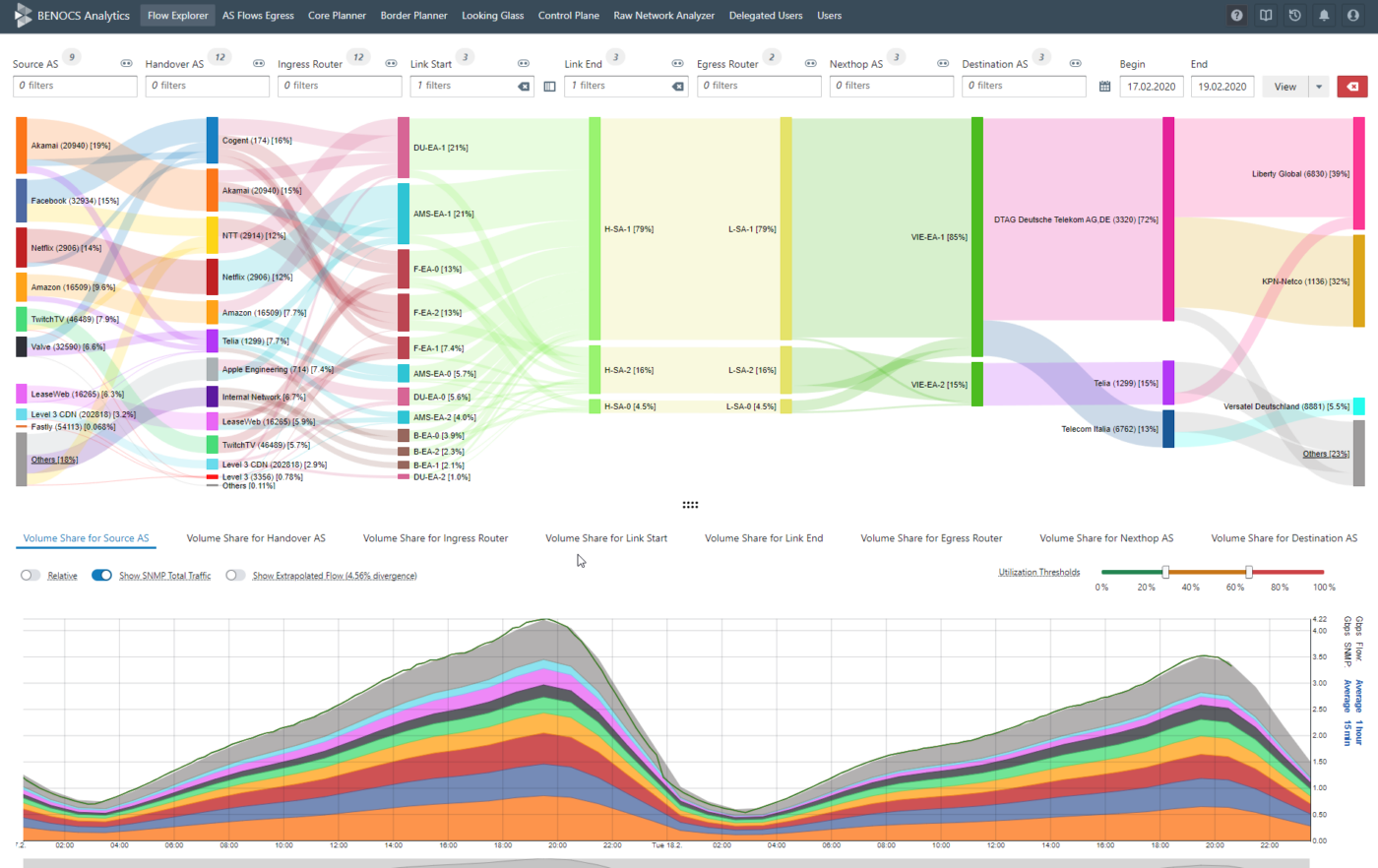Click the View button

(x=1285, y=87)
